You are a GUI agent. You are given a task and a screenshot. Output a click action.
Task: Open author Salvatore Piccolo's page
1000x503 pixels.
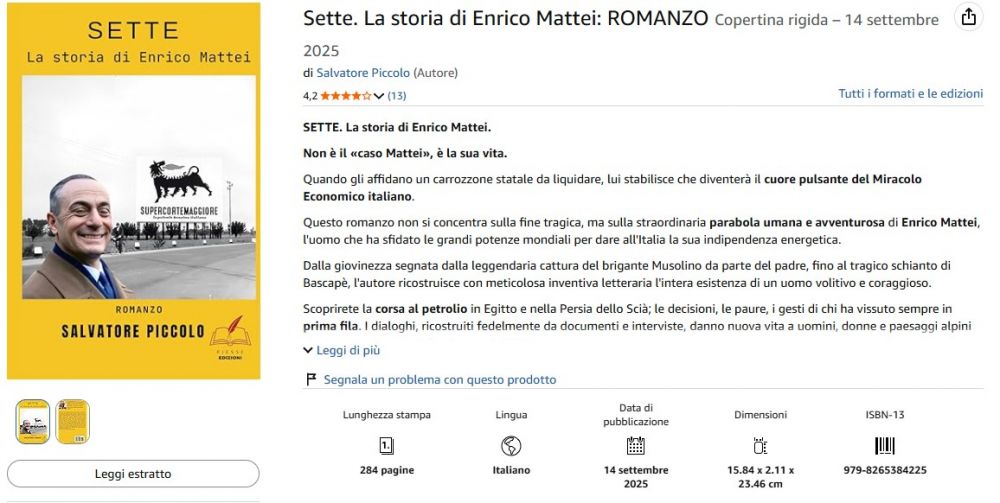[363, 73]
